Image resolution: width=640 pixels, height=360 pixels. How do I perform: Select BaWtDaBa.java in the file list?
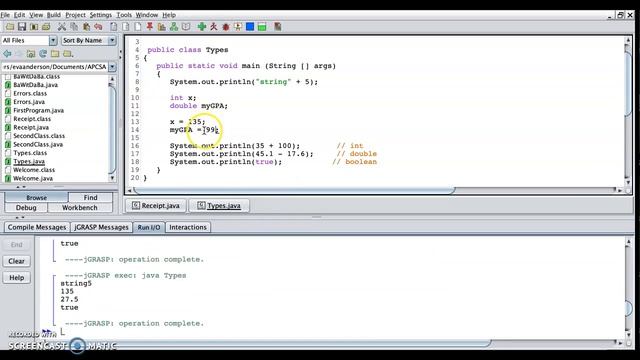(x=36, y=85)
